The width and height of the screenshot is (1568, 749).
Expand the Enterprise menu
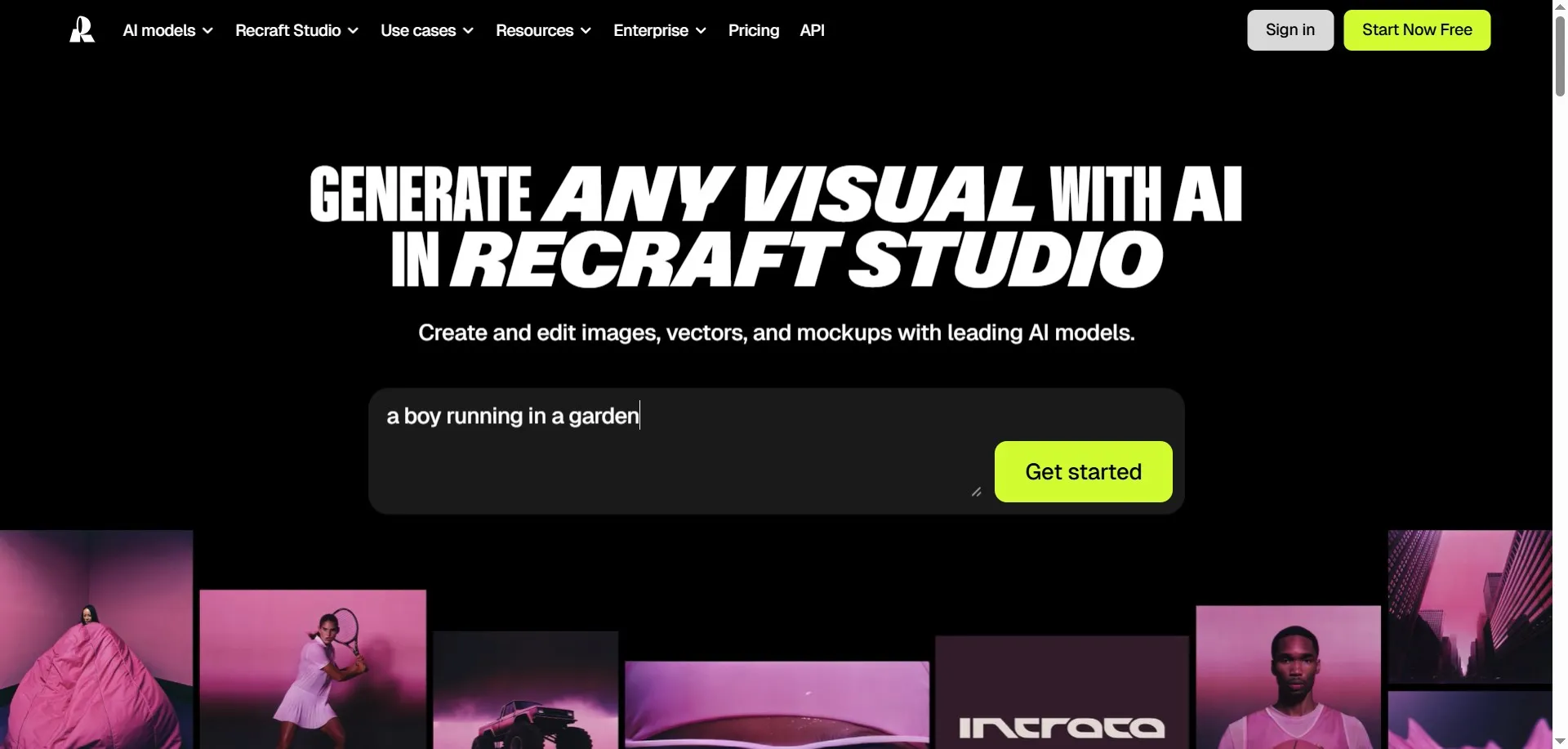[x=659, y=30]
